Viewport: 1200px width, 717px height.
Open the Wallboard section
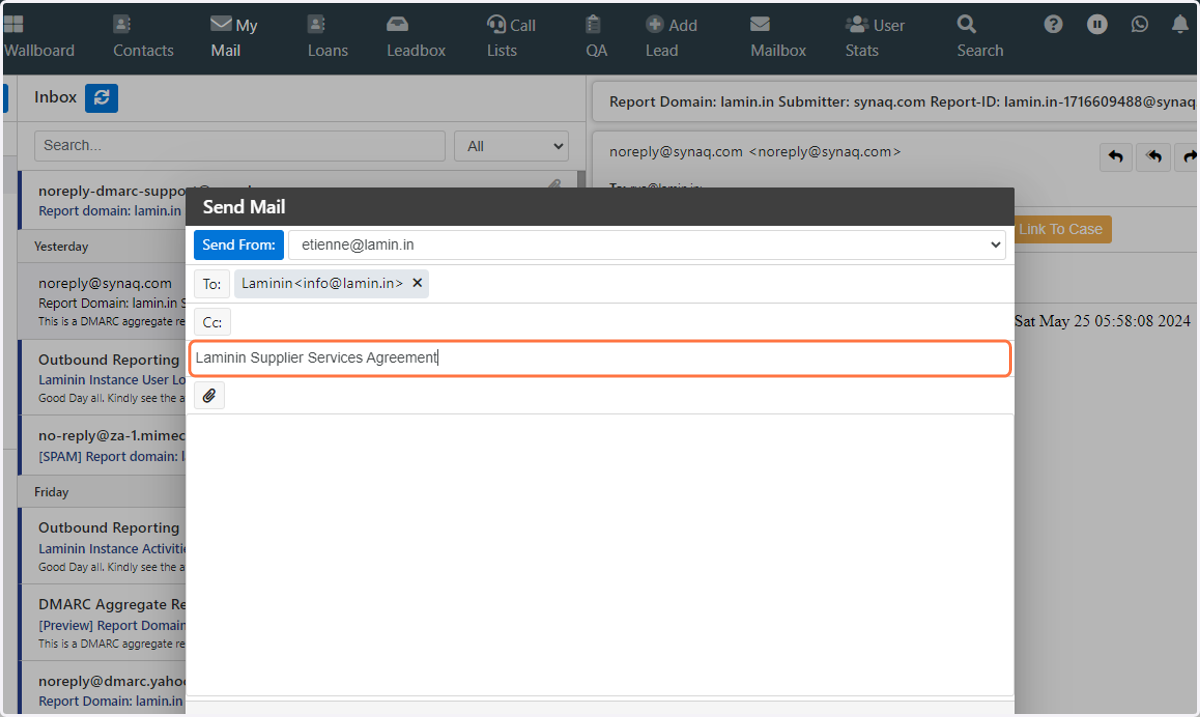click(39, 38)
